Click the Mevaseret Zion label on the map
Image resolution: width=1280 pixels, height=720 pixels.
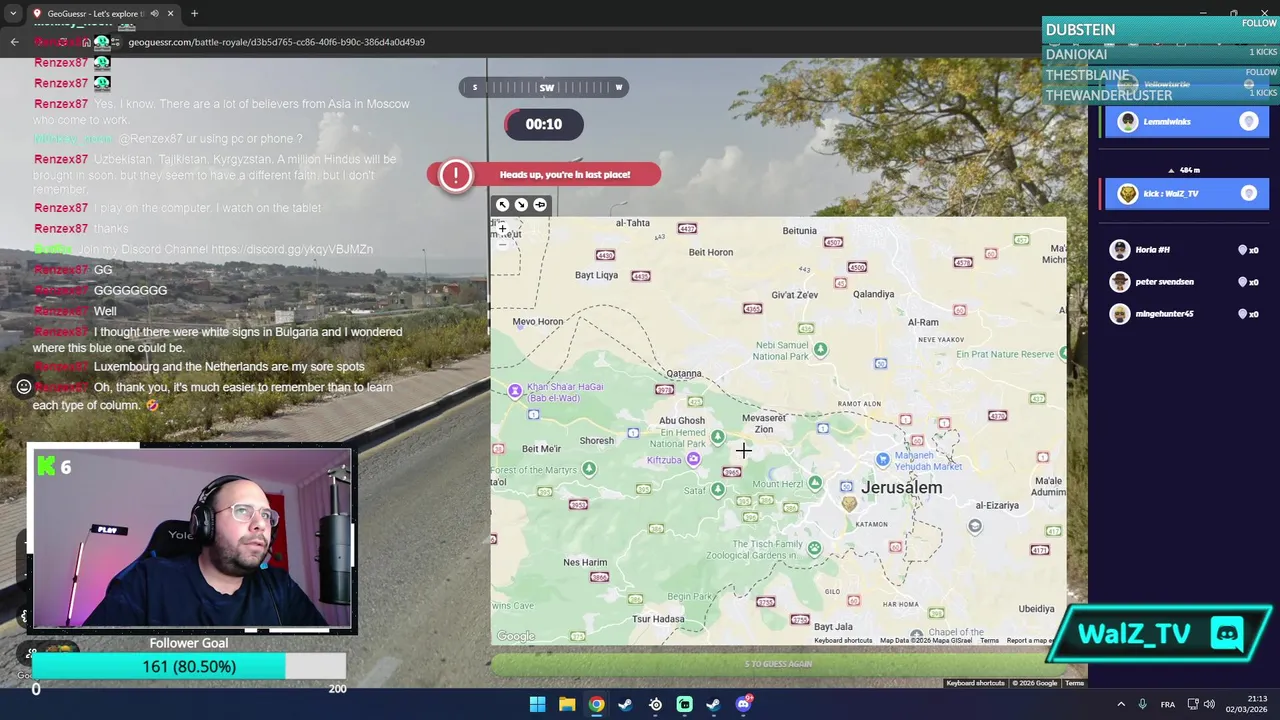pos(764,423)
